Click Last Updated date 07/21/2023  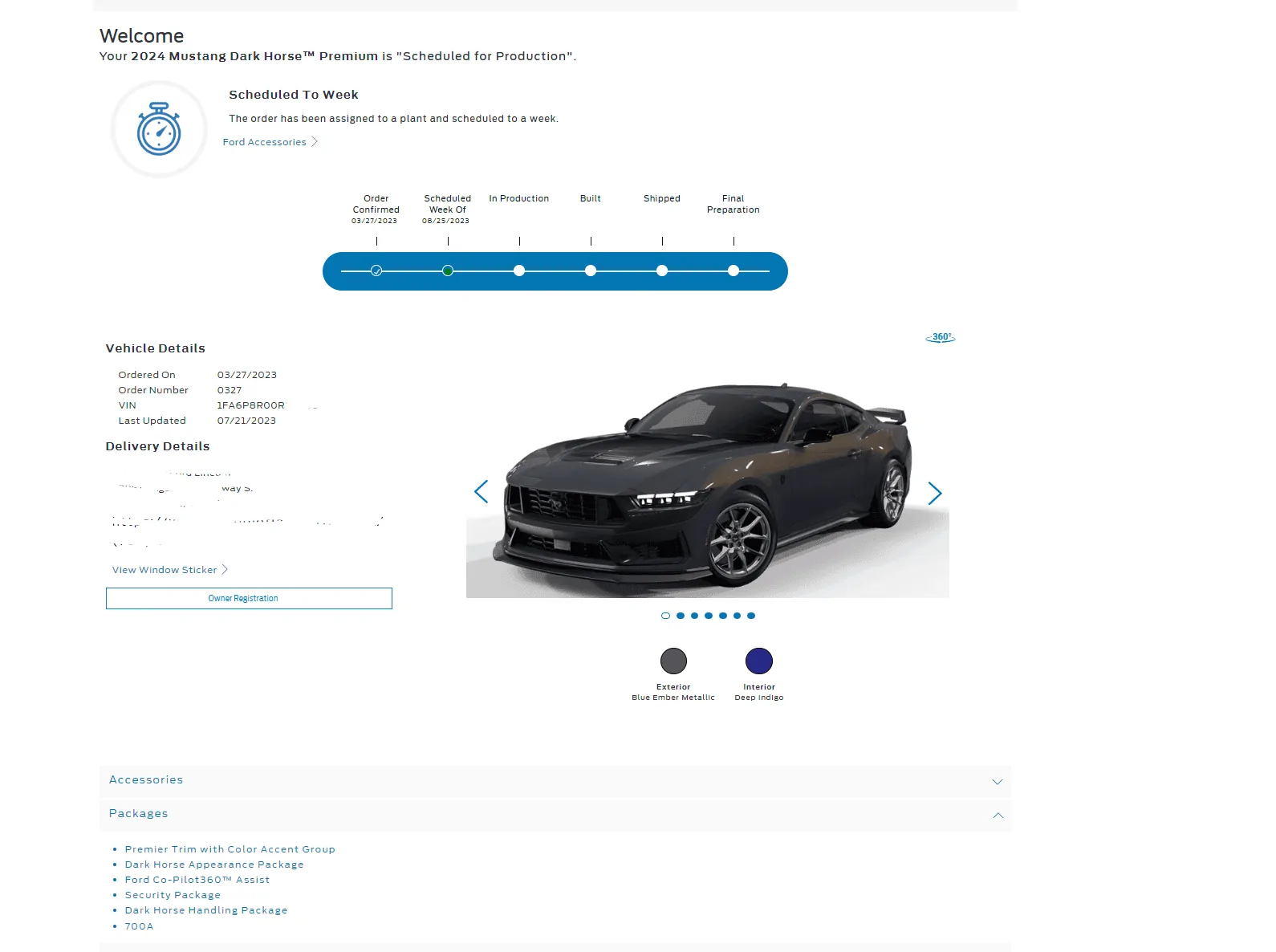pyautogui.click(x=246, y=421)
